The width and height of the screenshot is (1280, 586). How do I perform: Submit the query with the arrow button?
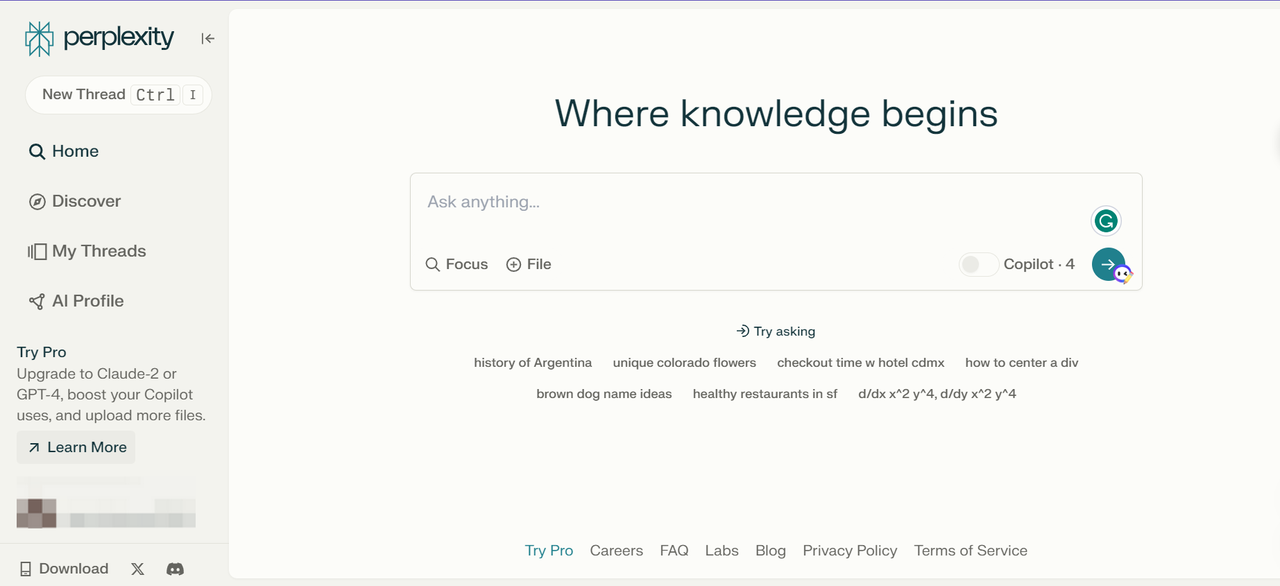tap(1108, 264)
